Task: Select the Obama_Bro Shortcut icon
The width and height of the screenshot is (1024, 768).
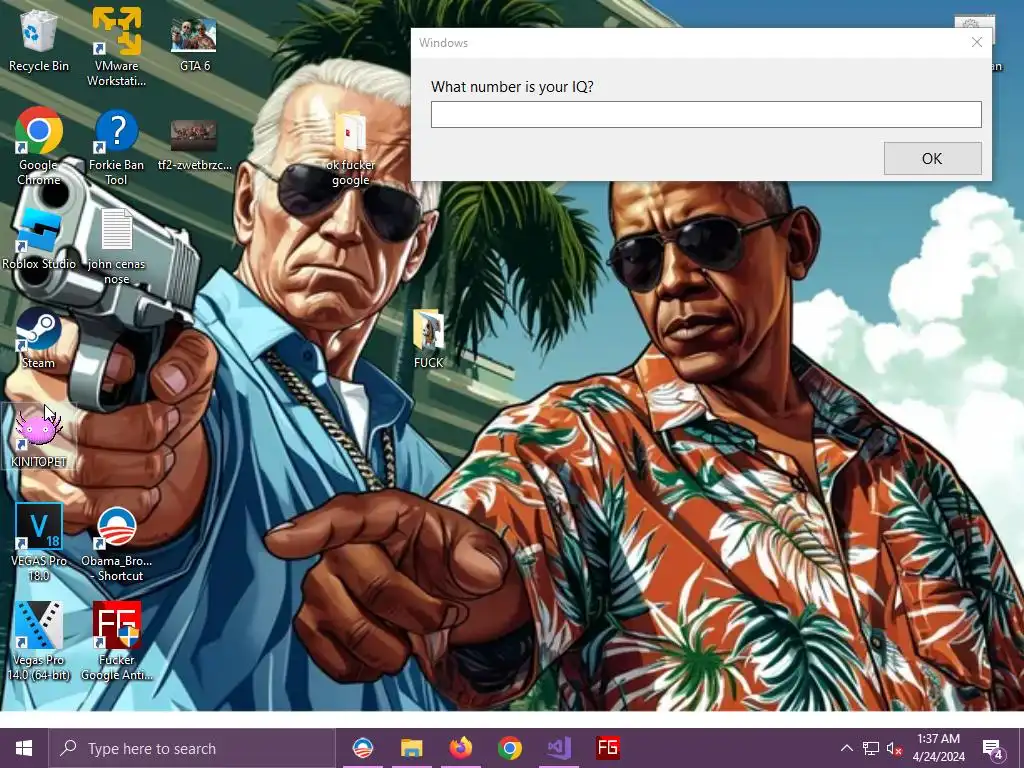Action: point(116,543)
